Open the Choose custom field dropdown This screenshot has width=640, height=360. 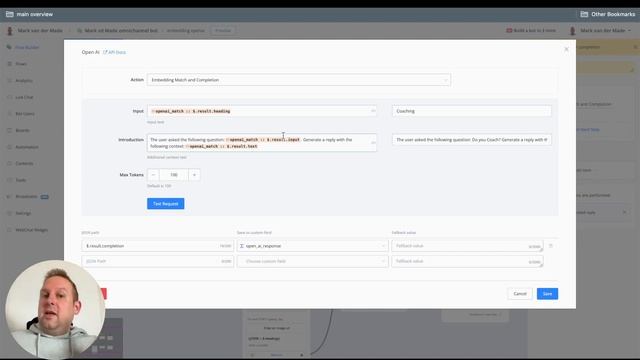point(313,261)
